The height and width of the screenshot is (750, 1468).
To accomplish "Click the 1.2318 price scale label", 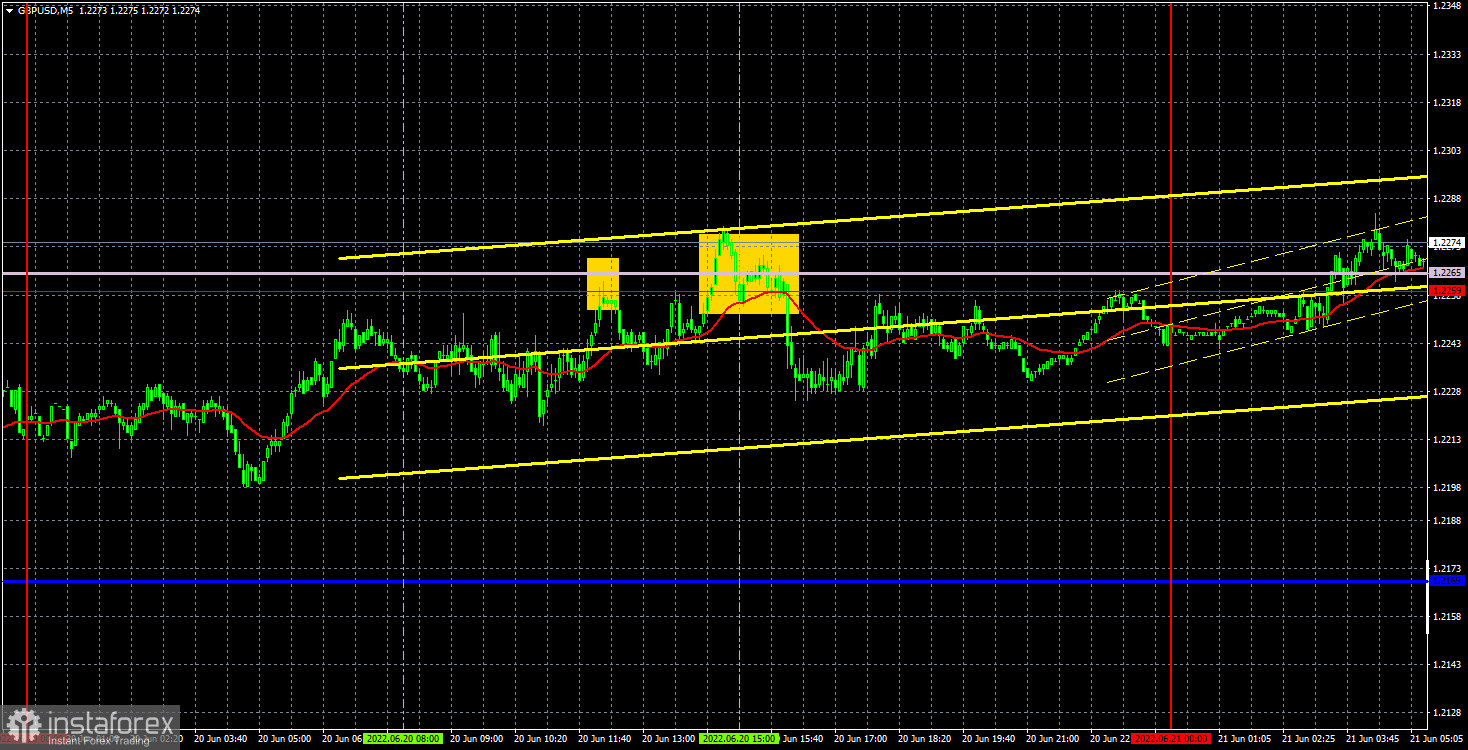I will tap(1447, 103).
